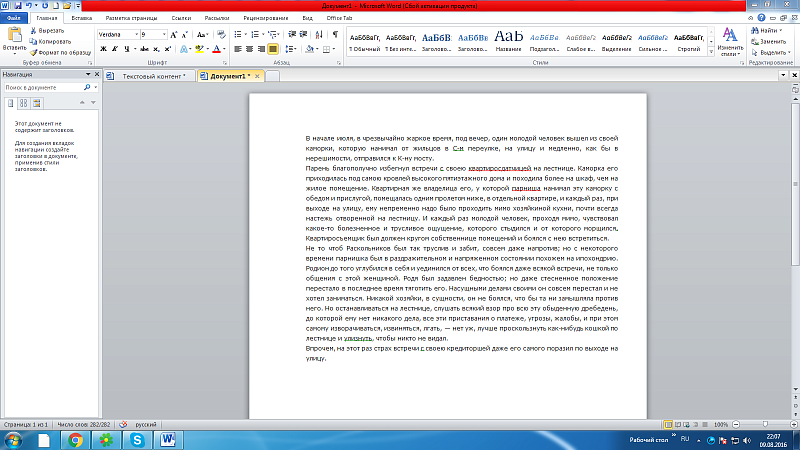Click the zoom slider in status bar
Viewport: 800px width, 450px height.
tap(765, 424)
